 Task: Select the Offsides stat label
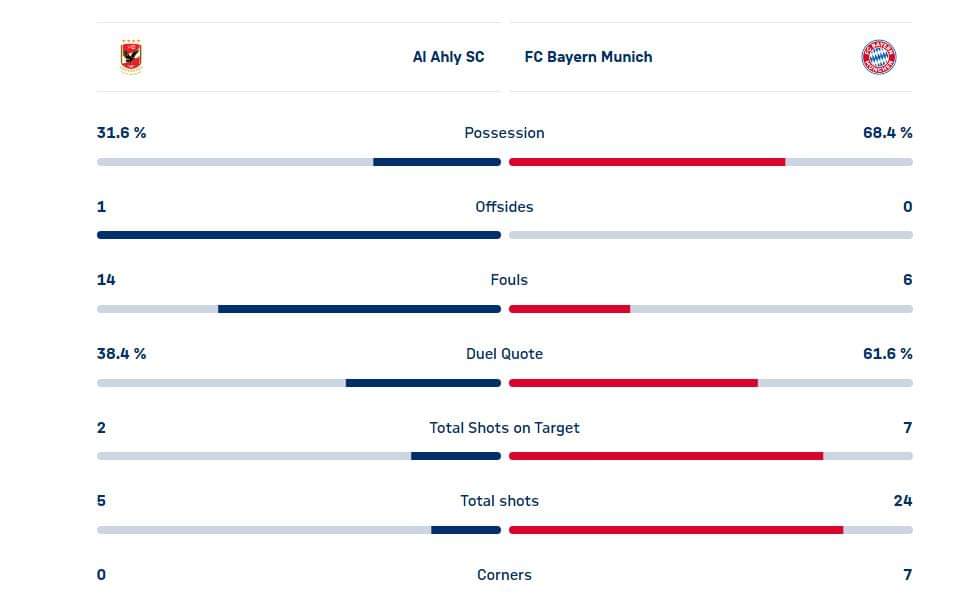504,207
